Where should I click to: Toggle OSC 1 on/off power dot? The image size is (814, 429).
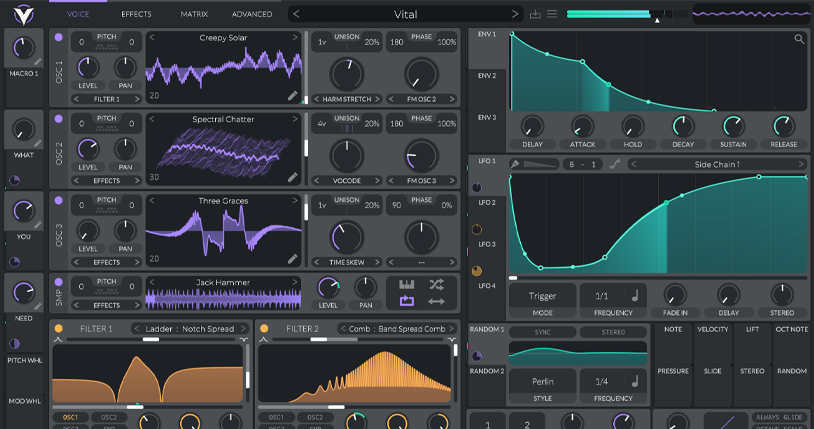(58, 37)
